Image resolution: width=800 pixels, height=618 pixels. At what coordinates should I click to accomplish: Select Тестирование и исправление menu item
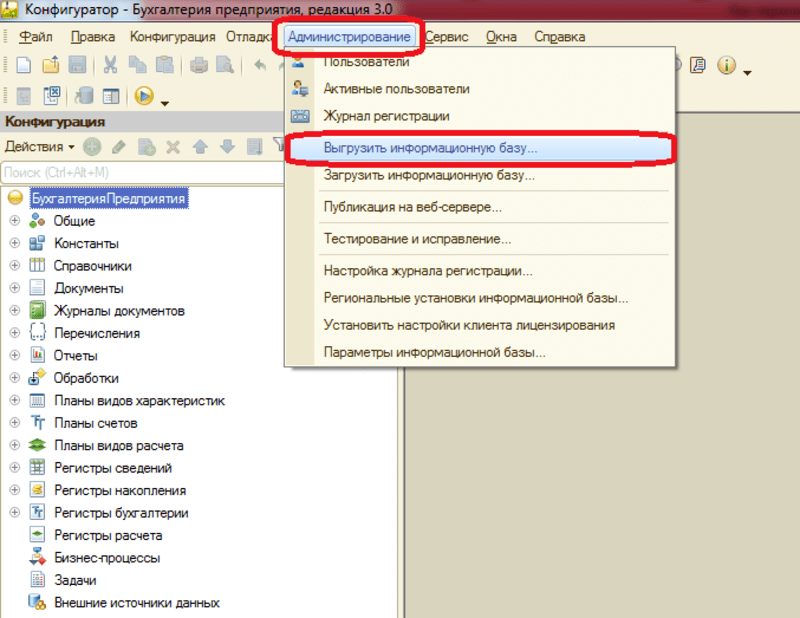(x=417, y=240)
